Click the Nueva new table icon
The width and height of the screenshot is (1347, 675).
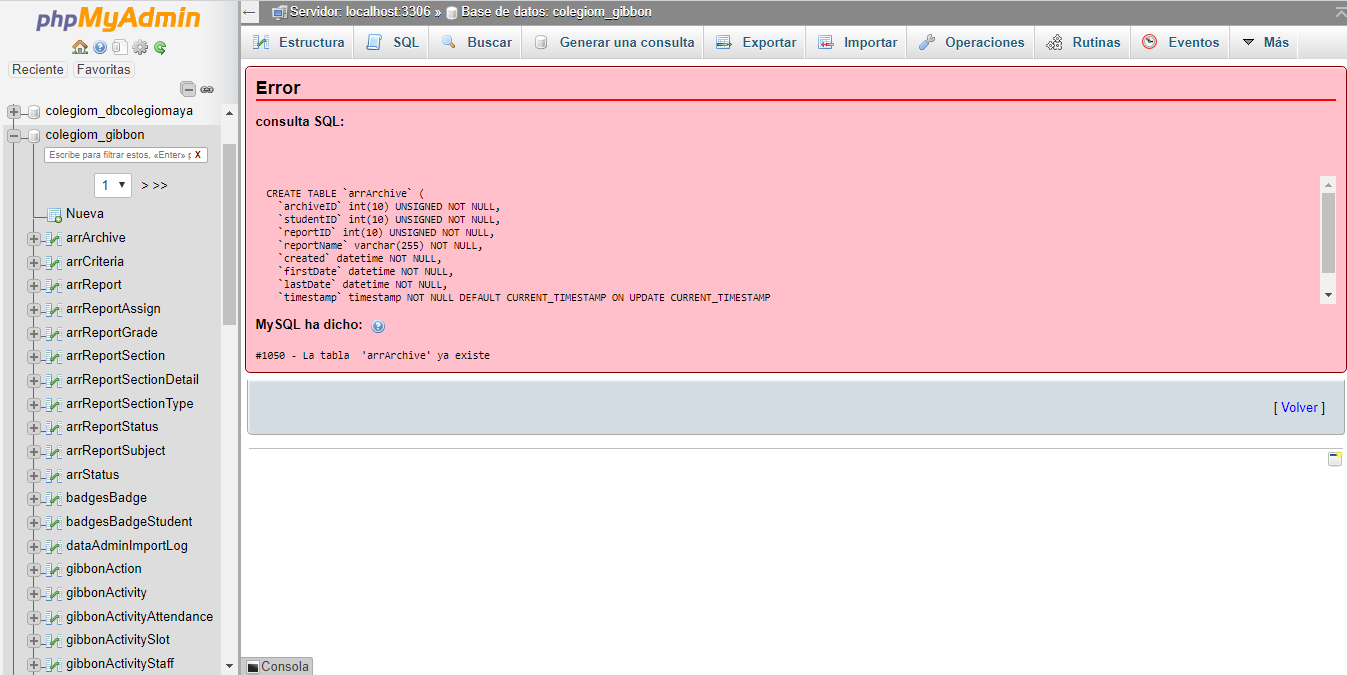(x=55, y=214)
